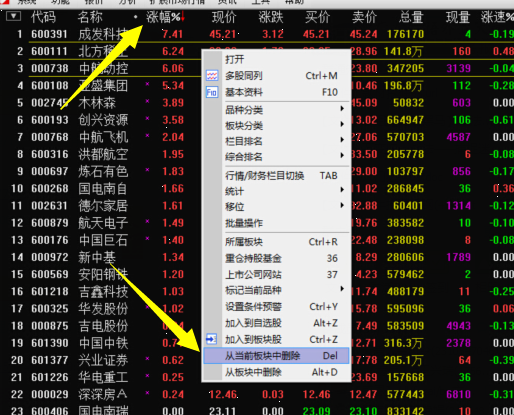Select 批量操作 in context menu
The height and width of the screenshot is (415, 514).
[276, 223]
